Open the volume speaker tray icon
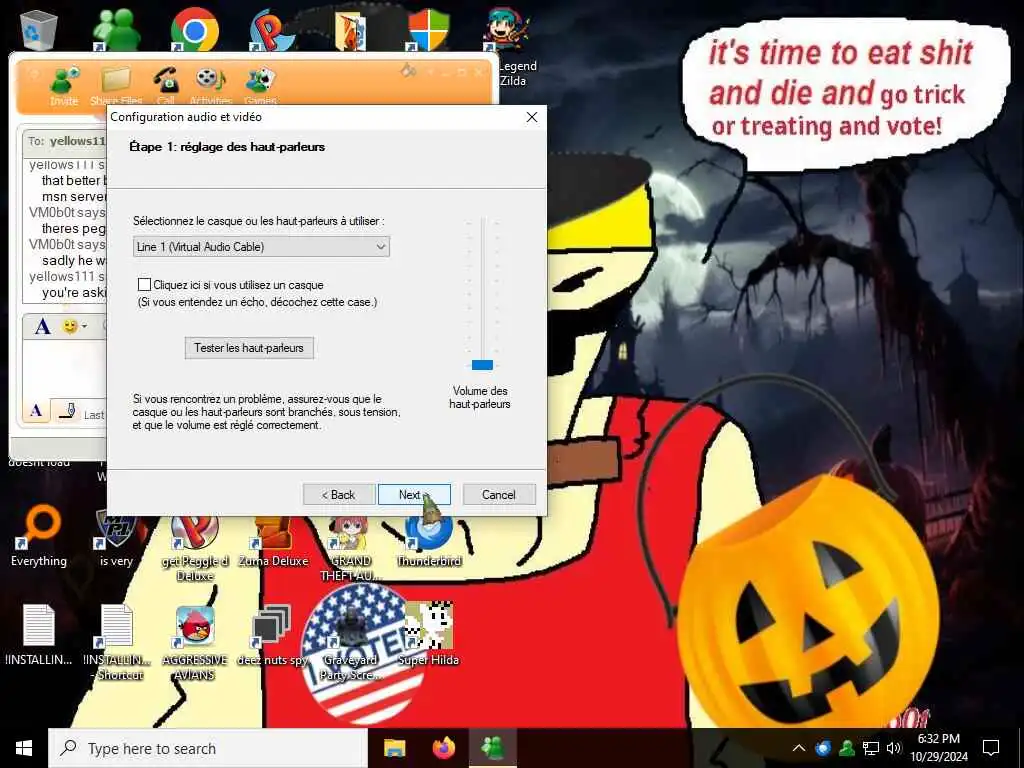Screen dimensions: 1024x768 [x=894, y=748]
